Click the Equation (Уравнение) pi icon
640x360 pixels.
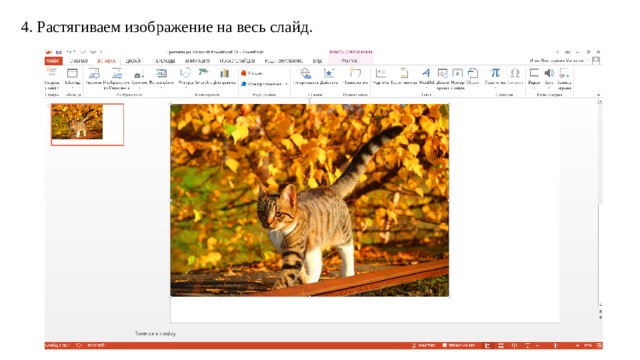pos(495,73)
